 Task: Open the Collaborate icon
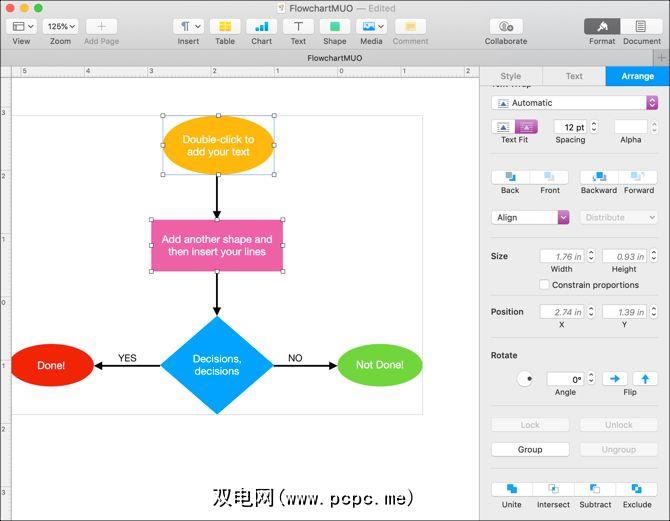click(x=506, y=26)
